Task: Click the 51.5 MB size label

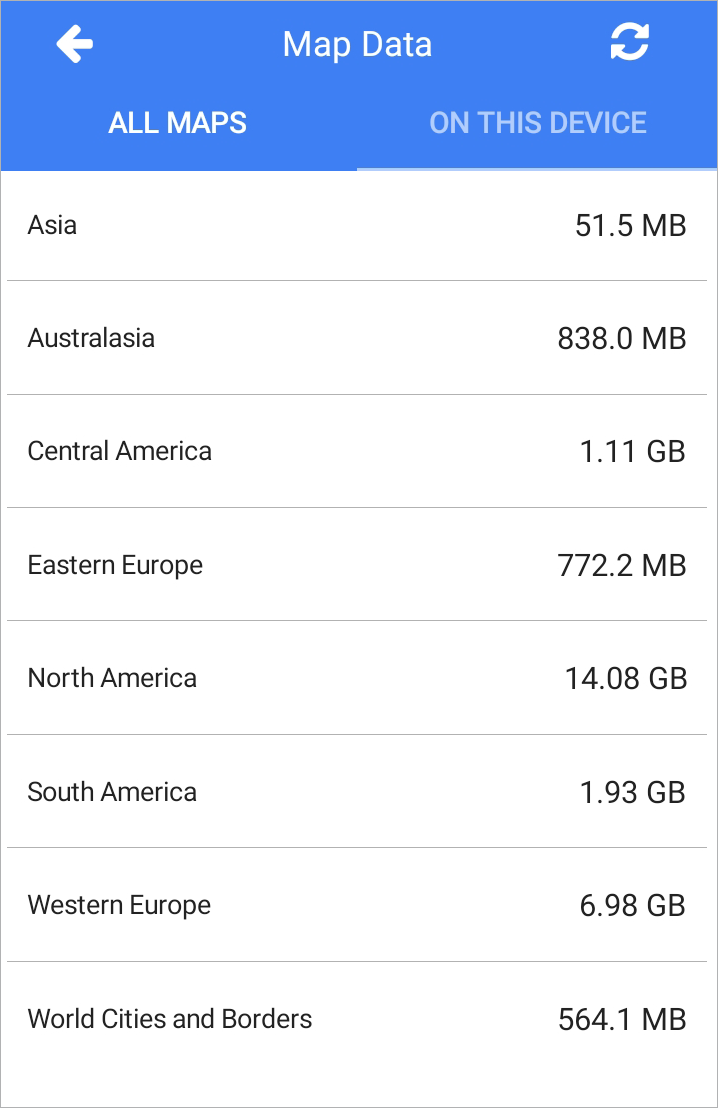Action: 630,226
